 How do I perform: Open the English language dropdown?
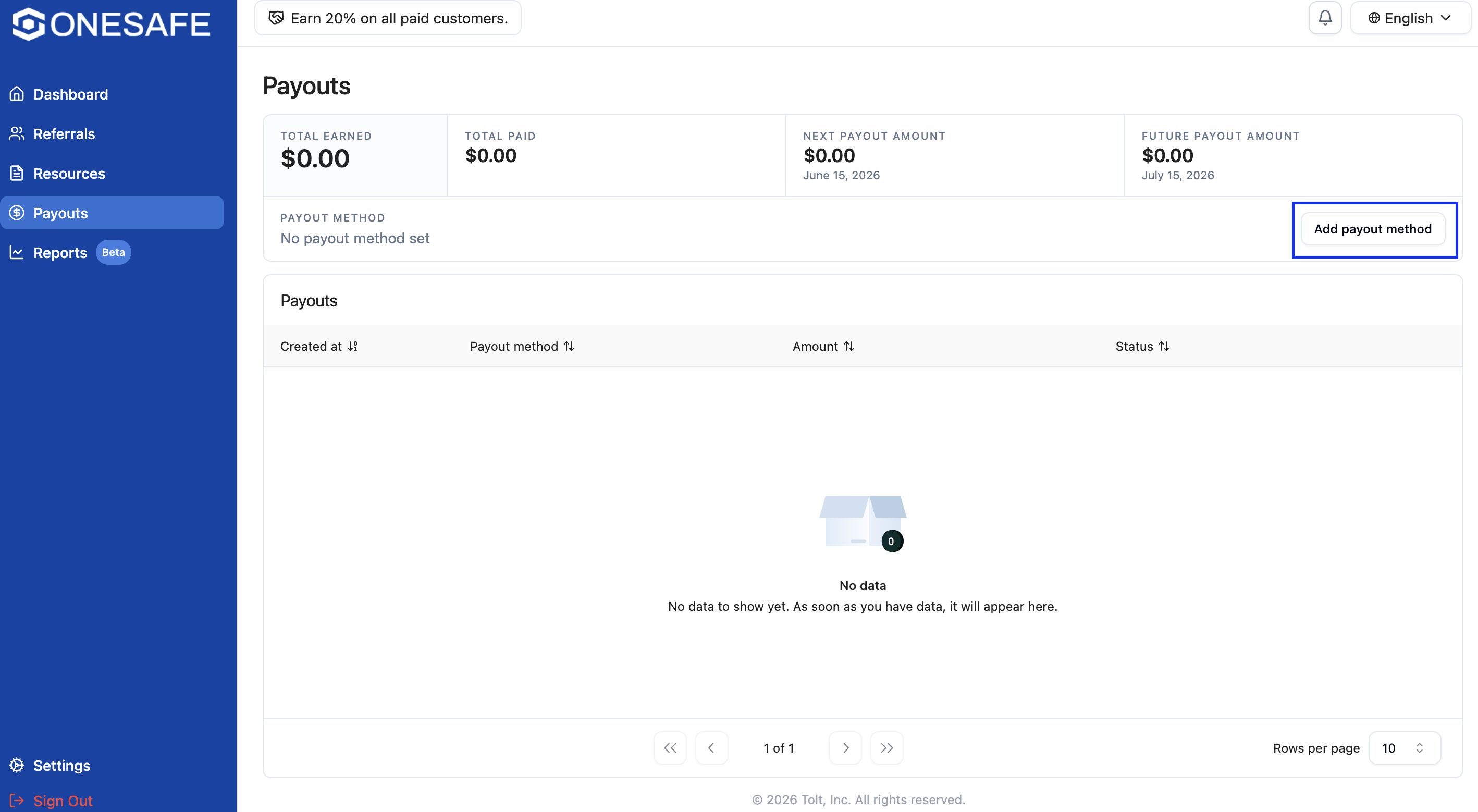click(1410, 18)
